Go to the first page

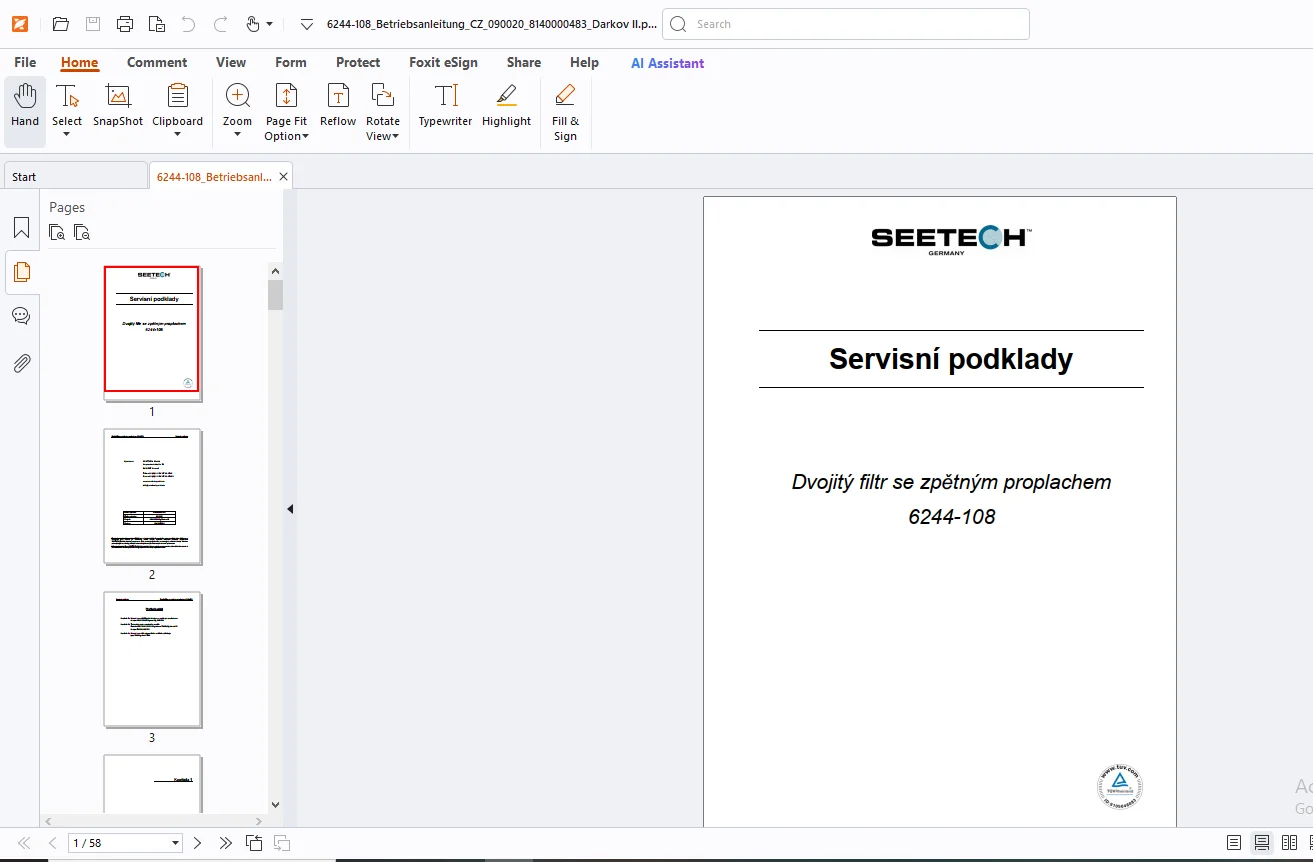pos(25,843)
